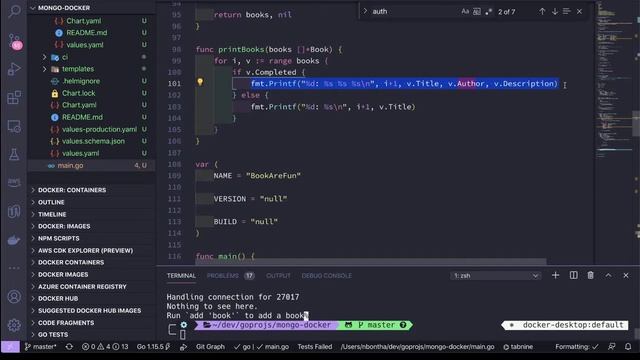Click the editor horizontal scrollbar
This screenshot has height=360, width=640.
pyautogui.click(x=371, y=261)
